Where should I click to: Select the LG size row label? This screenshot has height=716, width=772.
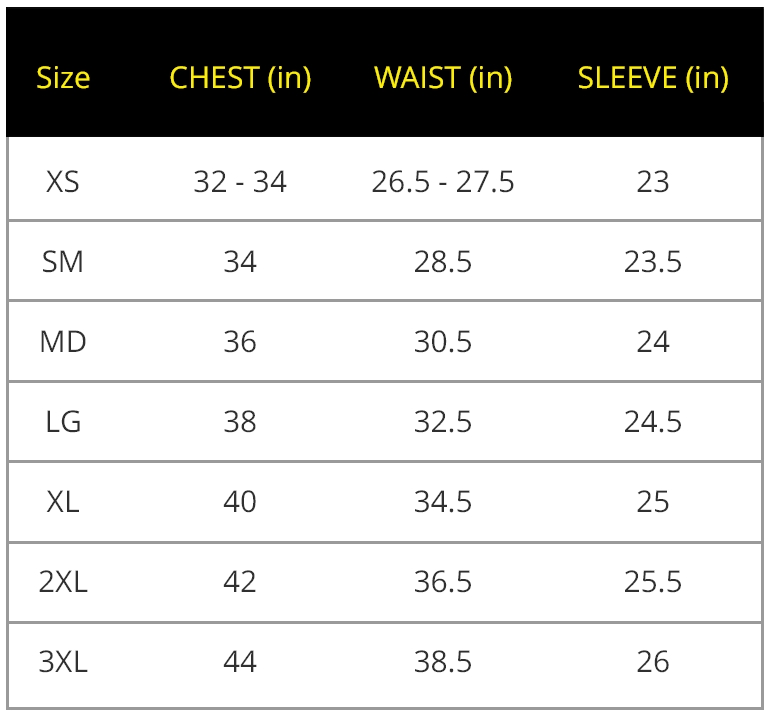[x=63, y=422]
